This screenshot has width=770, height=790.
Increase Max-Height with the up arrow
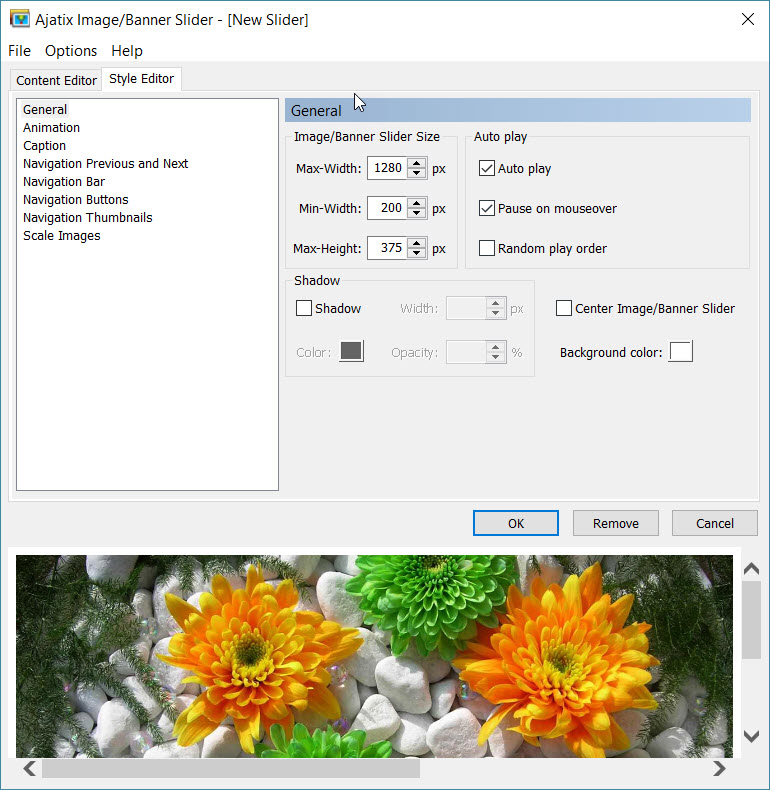point(417,243)
